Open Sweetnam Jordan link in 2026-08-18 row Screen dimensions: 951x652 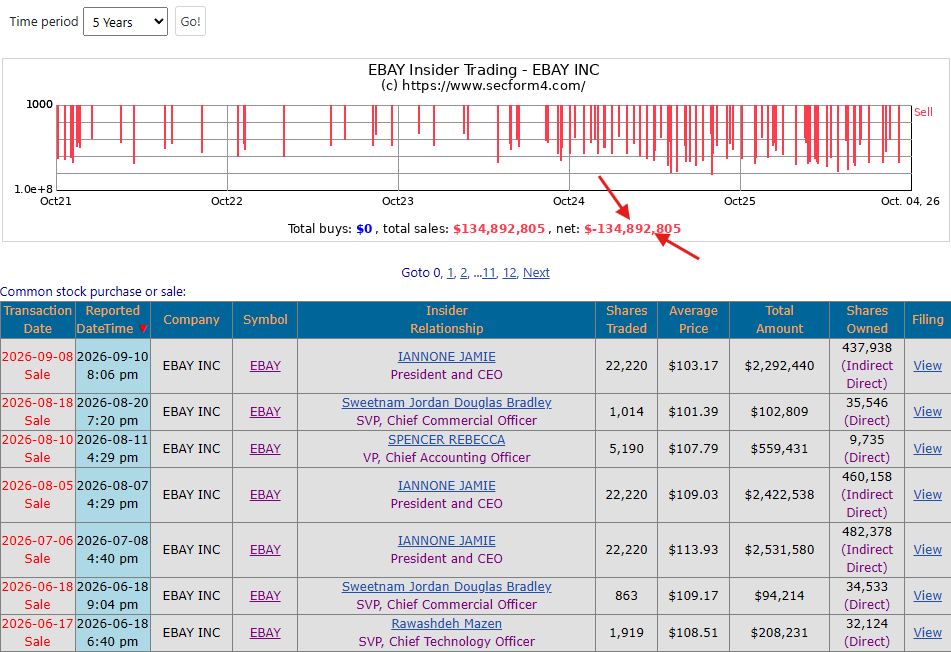coord(446,403)
